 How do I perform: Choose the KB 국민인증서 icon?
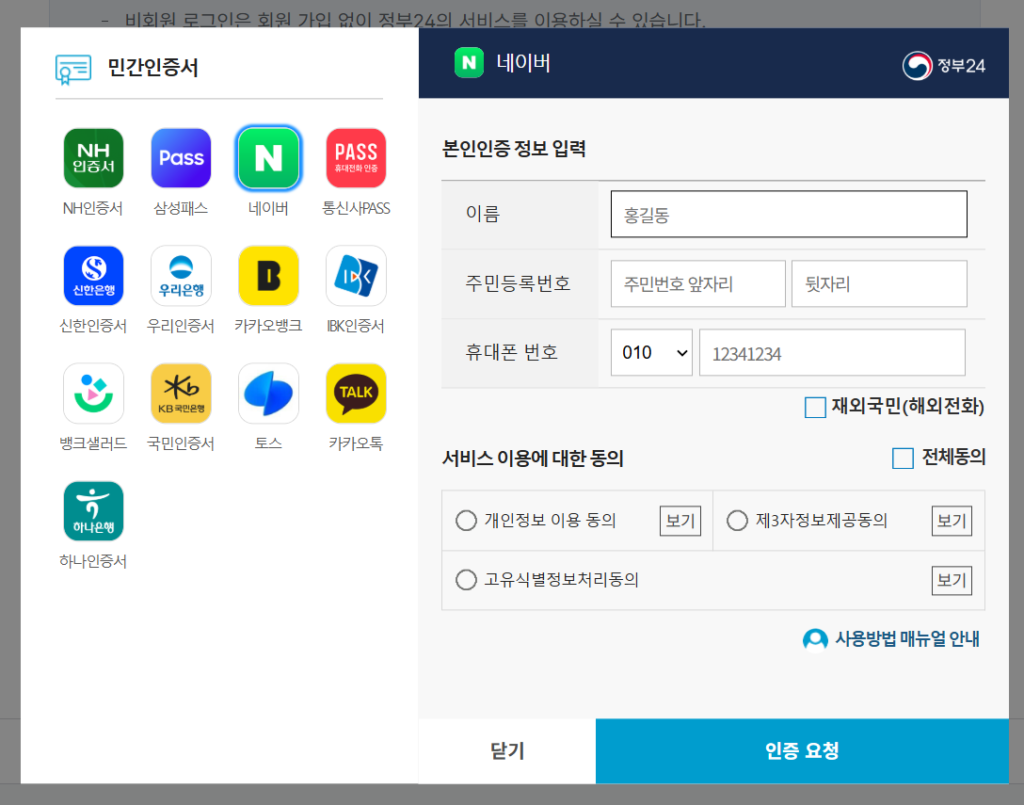[181, 393]
